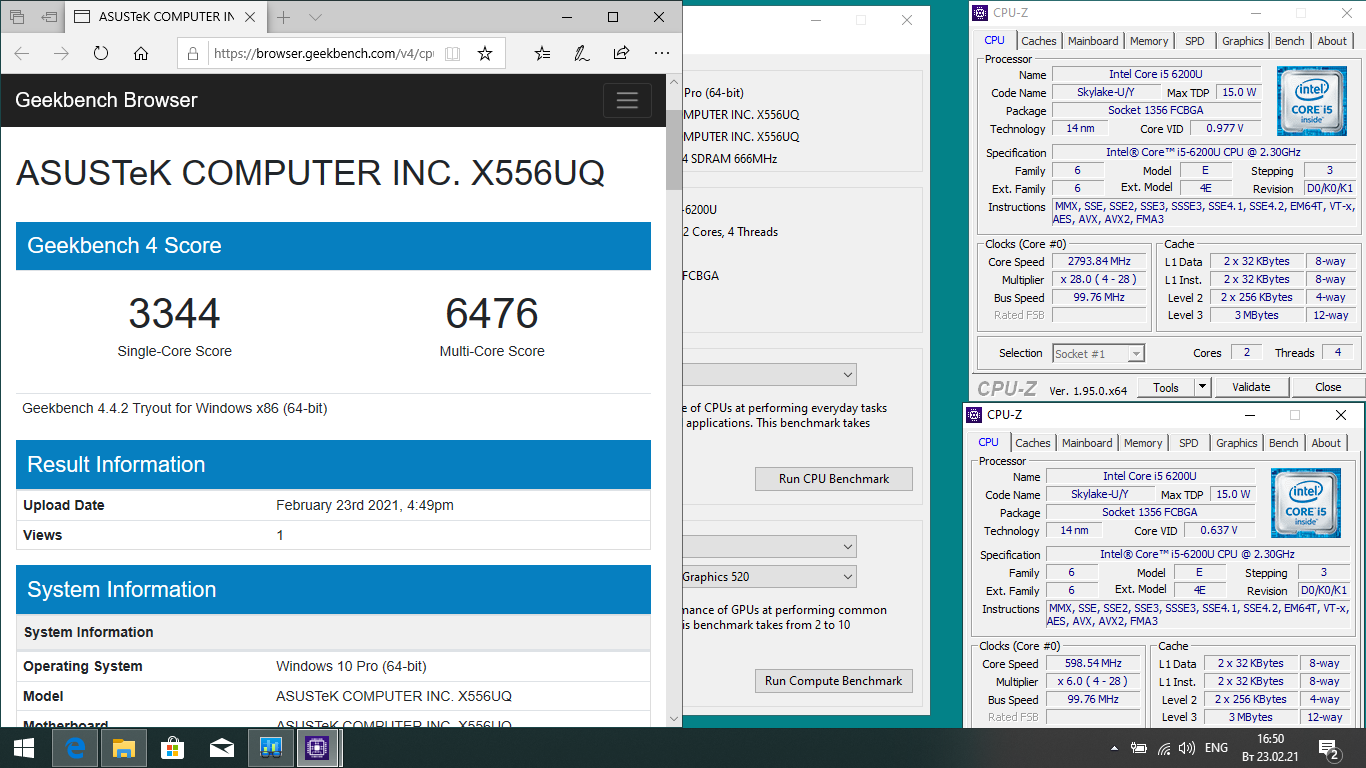This screenshot has width=1366, height=768.
Task: Switch to Geekbench app on taskbar
Action: click(x=270, y=747)
